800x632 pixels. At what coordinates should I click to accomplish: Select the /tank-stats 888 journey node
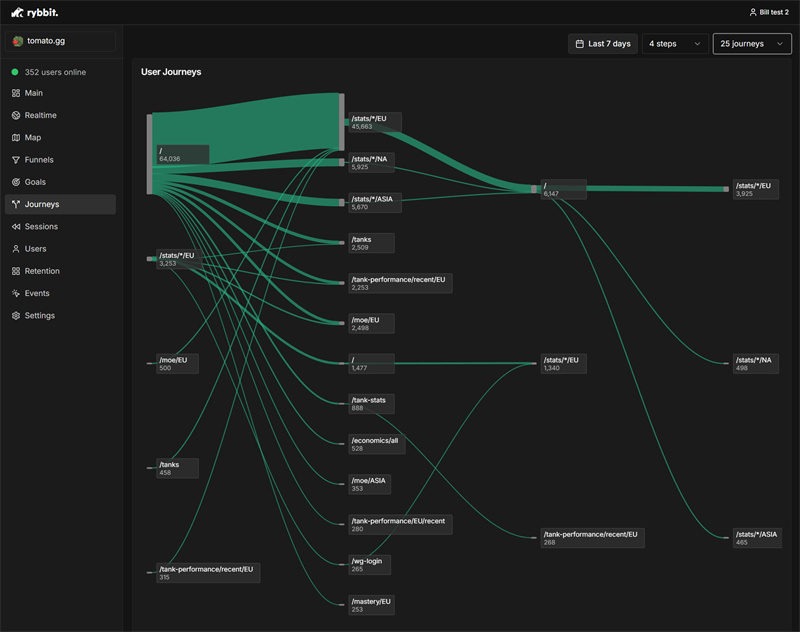tap(370, 403)
